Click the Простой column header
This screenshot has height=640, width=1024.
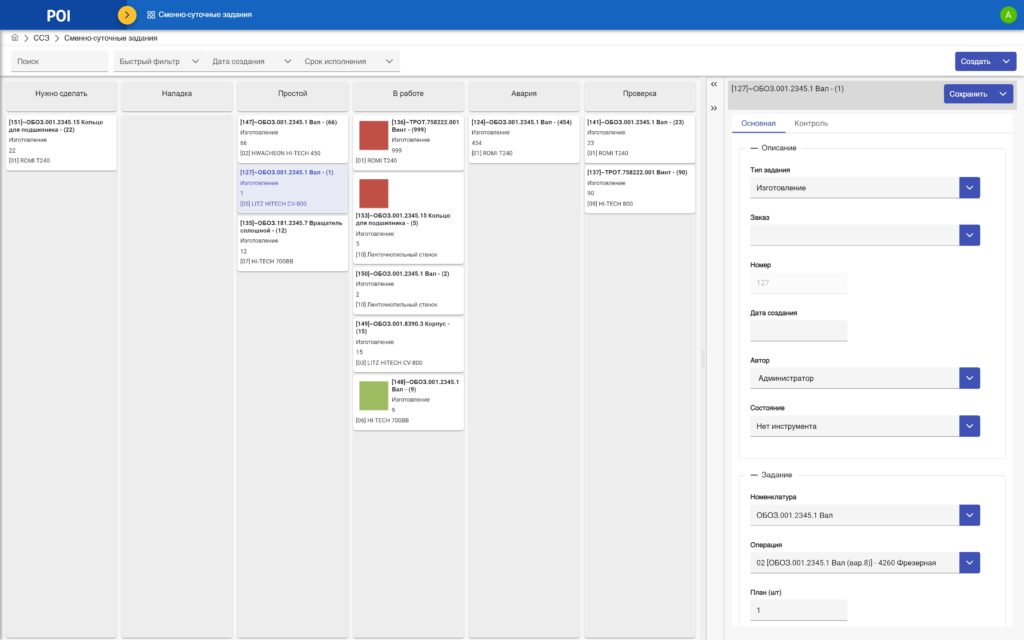293,94
